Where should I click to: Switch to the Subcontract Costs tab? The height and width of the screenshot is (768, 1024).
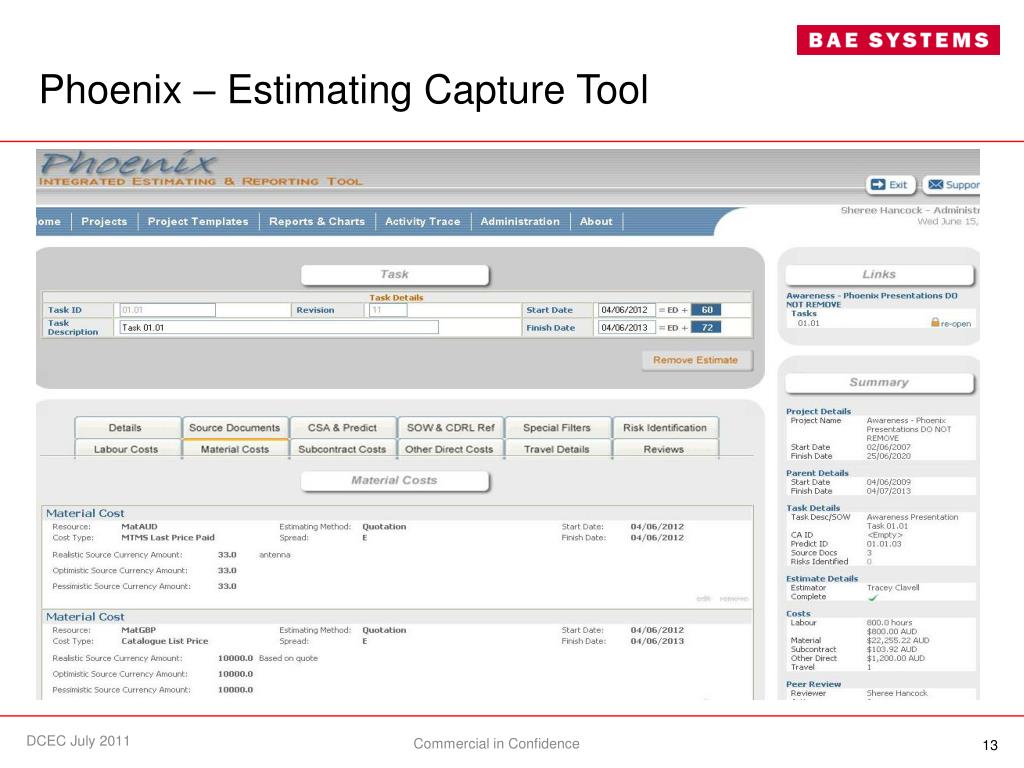click(342, 449)
